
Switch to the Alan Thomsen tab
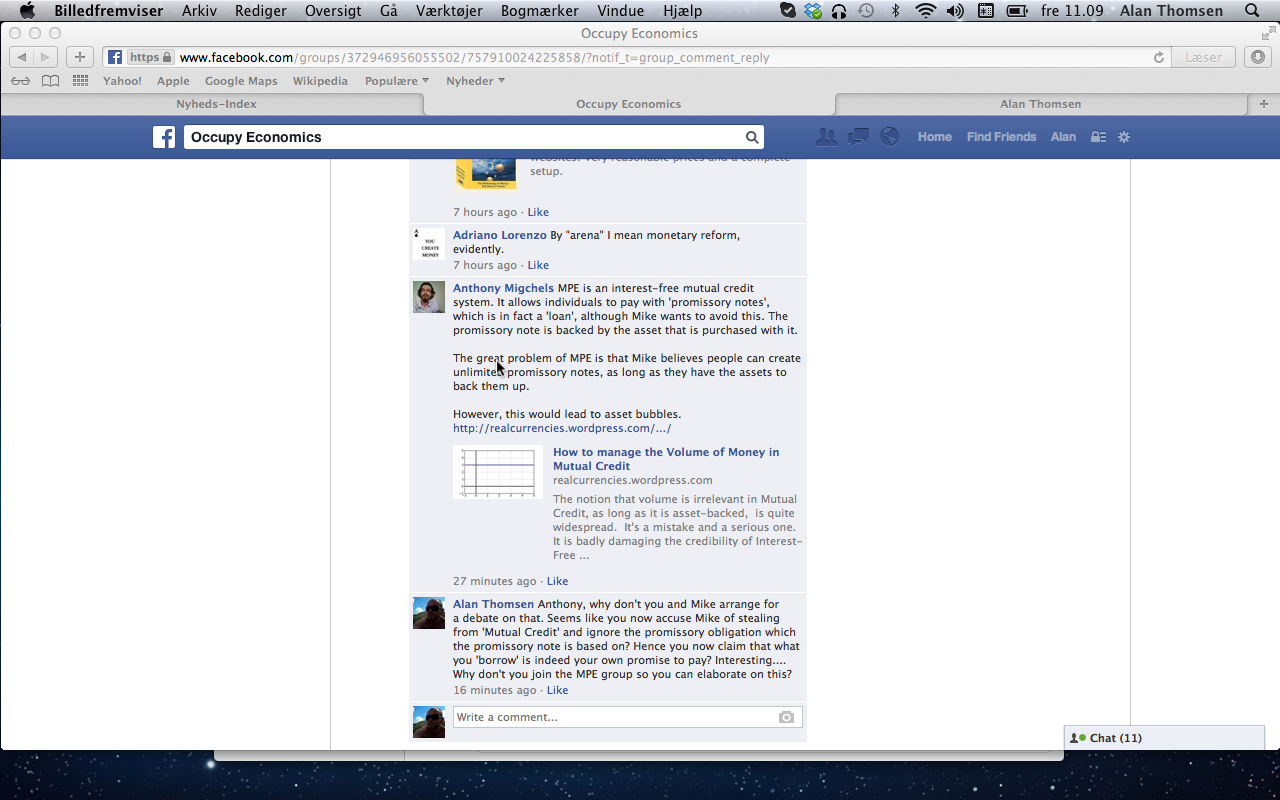pyautogui.click(x=1040, y=104)
